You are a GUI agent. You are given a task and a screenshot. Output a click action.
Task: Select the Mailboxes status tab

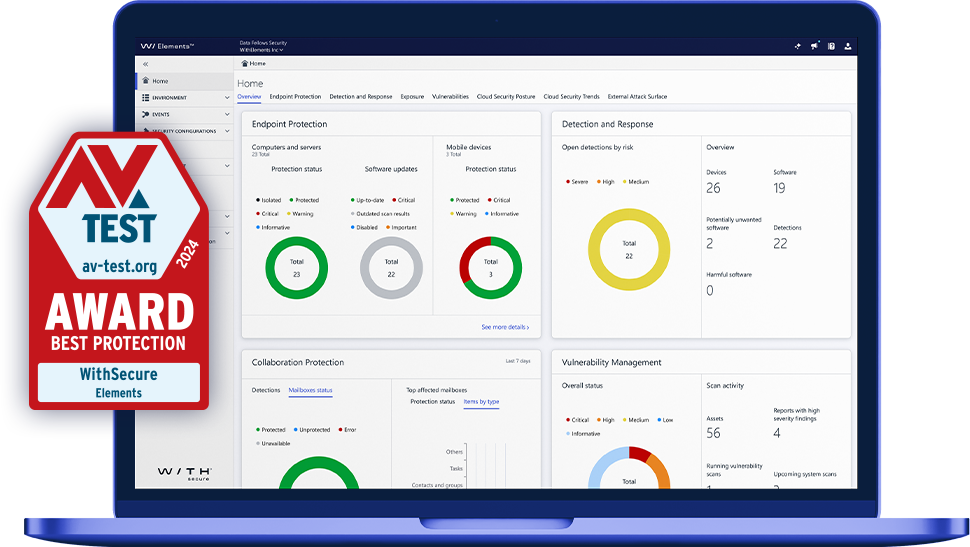311,390
